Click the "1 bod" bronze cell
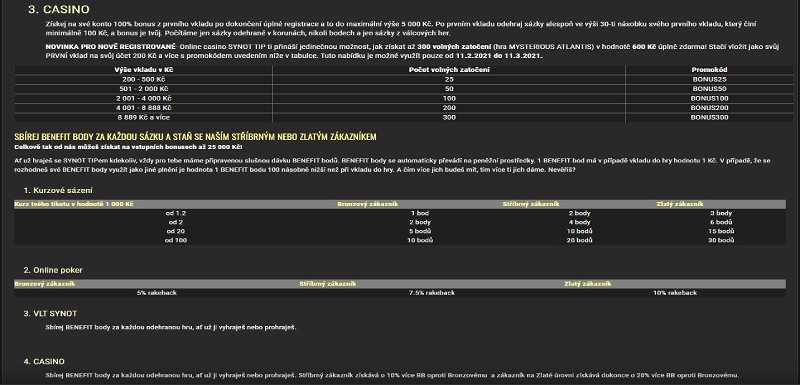800x385 pixels. 420,213
